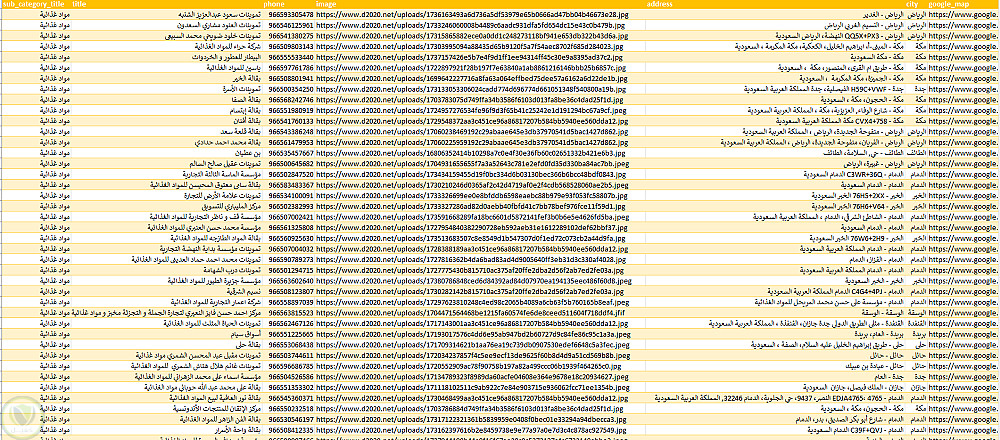
Task: Click the image column header
Action: coord(326,4)
